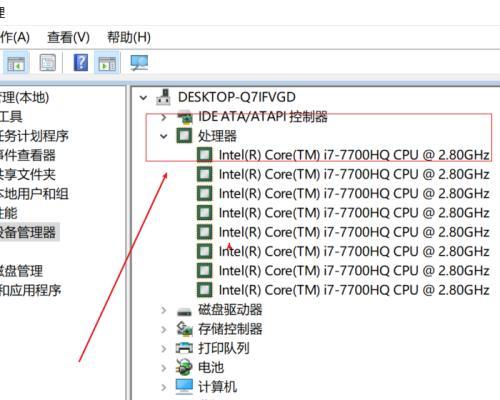Select 性能 in the left pane
Image resolution: width=500 pixels, height=400 pixels.
tap(9, 213)
